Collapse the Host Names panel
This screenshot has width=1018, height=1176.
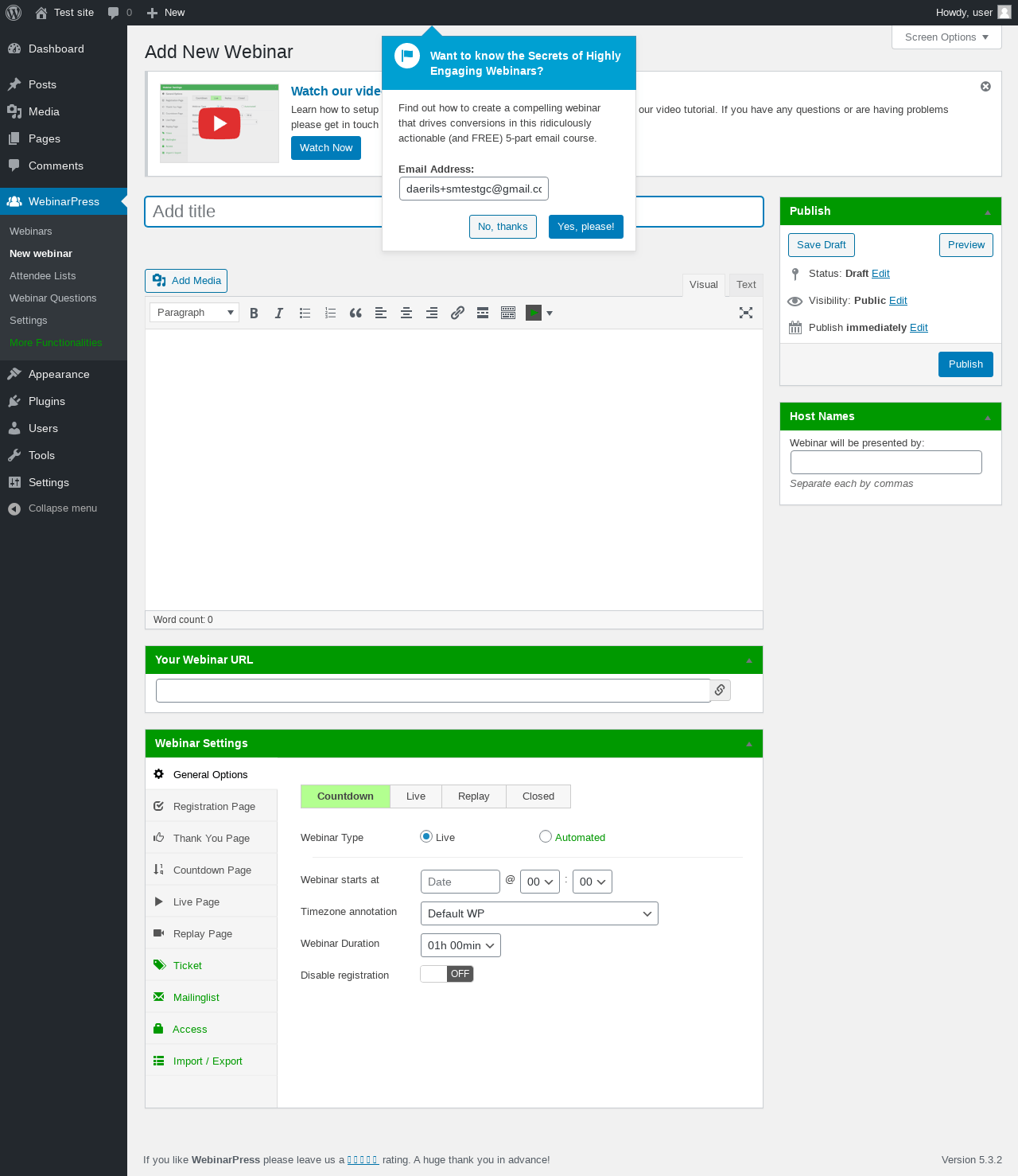pyautogui.click(x=988, y=417)
